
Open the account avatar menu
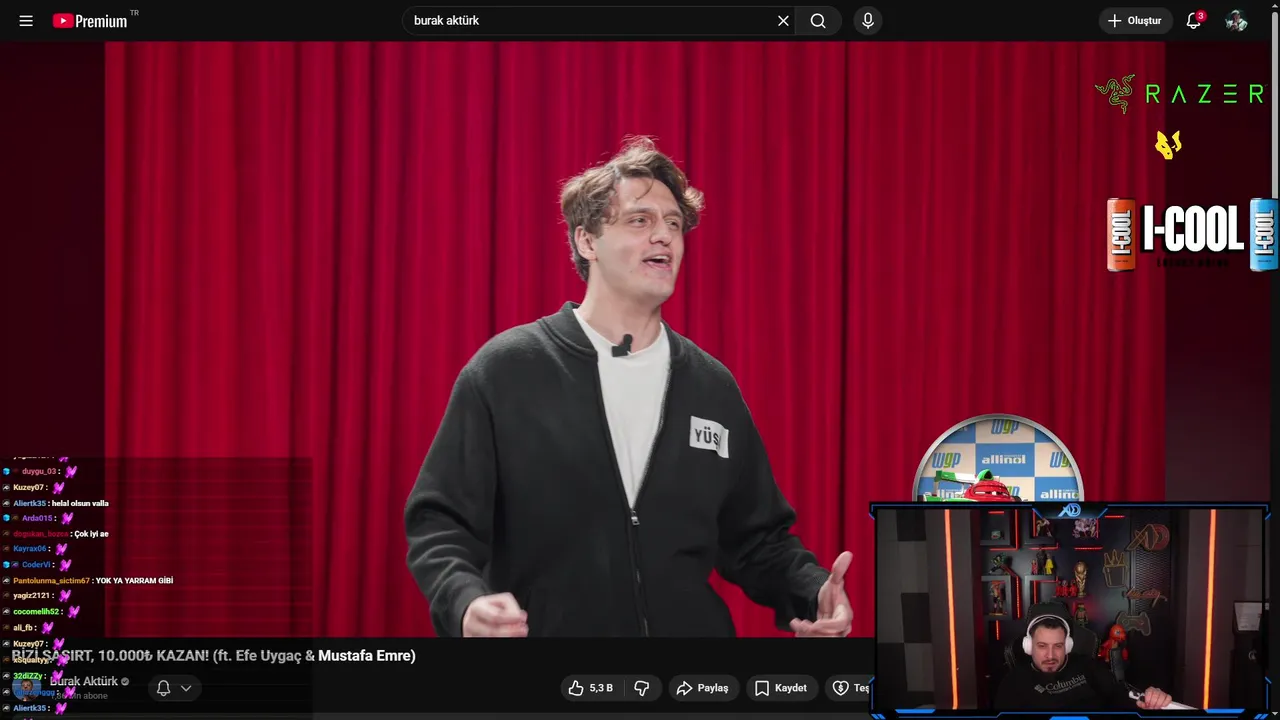[x=1237, y=20]
